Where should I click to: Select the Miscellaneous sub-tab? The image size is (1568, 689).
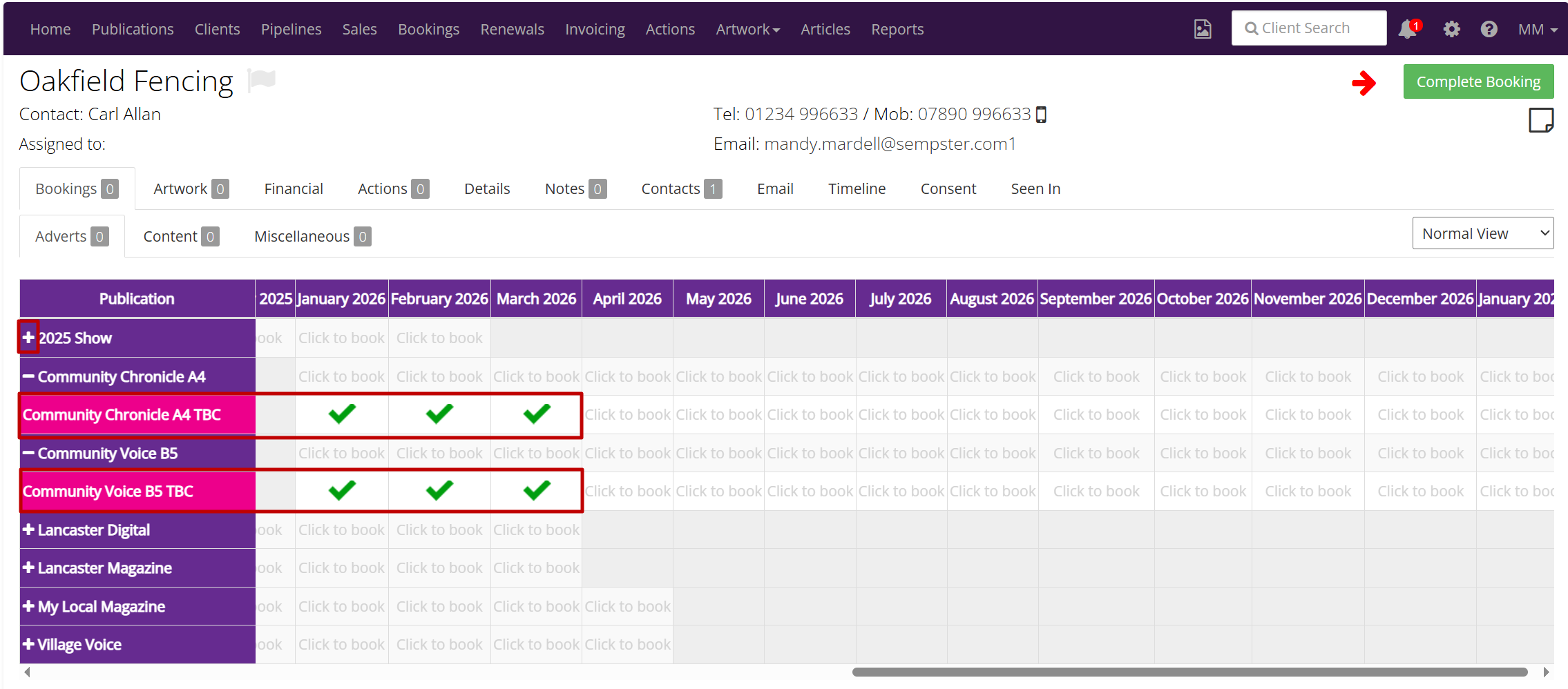[312, 236]
